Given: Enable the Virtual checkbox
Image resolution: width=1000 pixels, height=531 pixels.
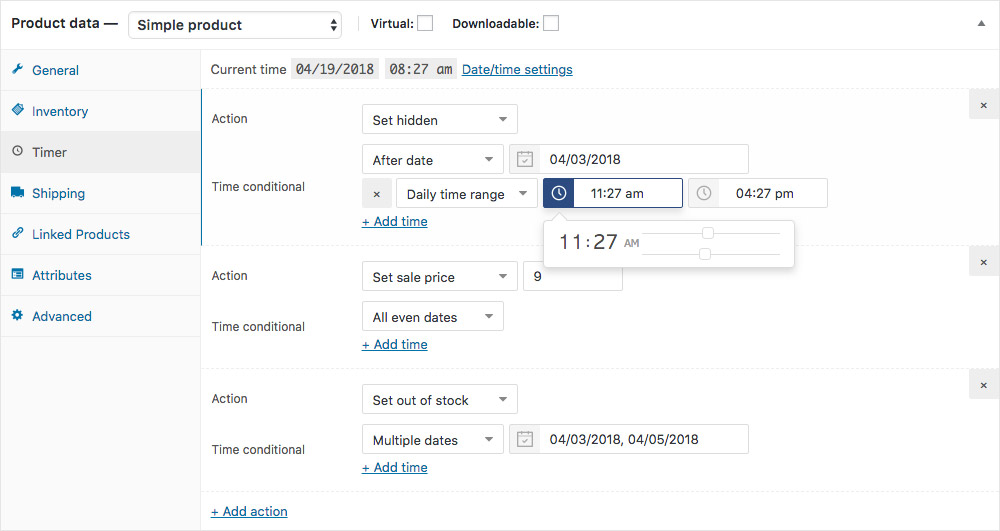Looking at the screenshot, I should pos(425,23).
